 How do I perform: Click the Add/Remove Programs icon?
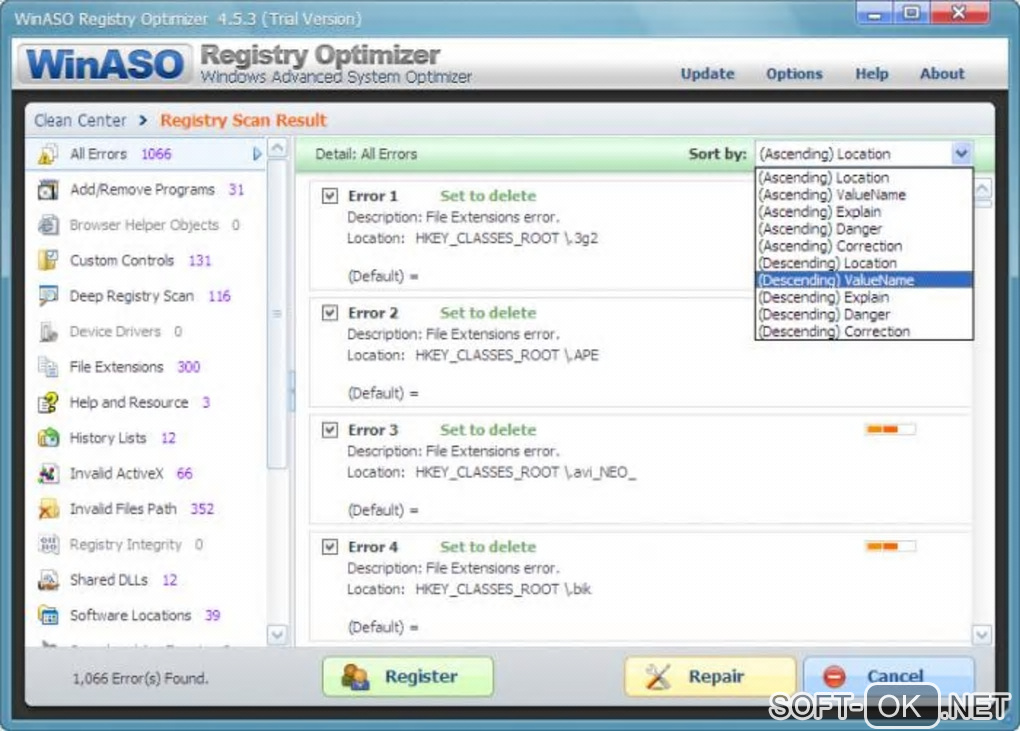coord(48,190)
